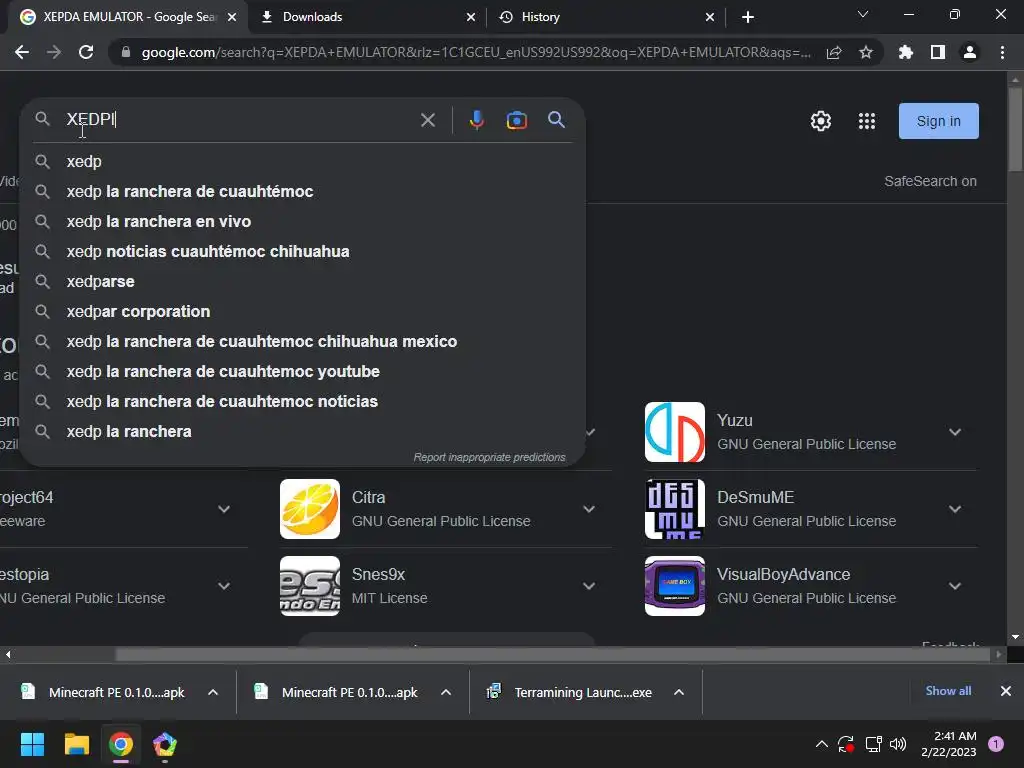This screenshot has width=1024, height=768.
Task: Bookmark this page with star icon
Action: pyautogui.click(x=866, y=52)
